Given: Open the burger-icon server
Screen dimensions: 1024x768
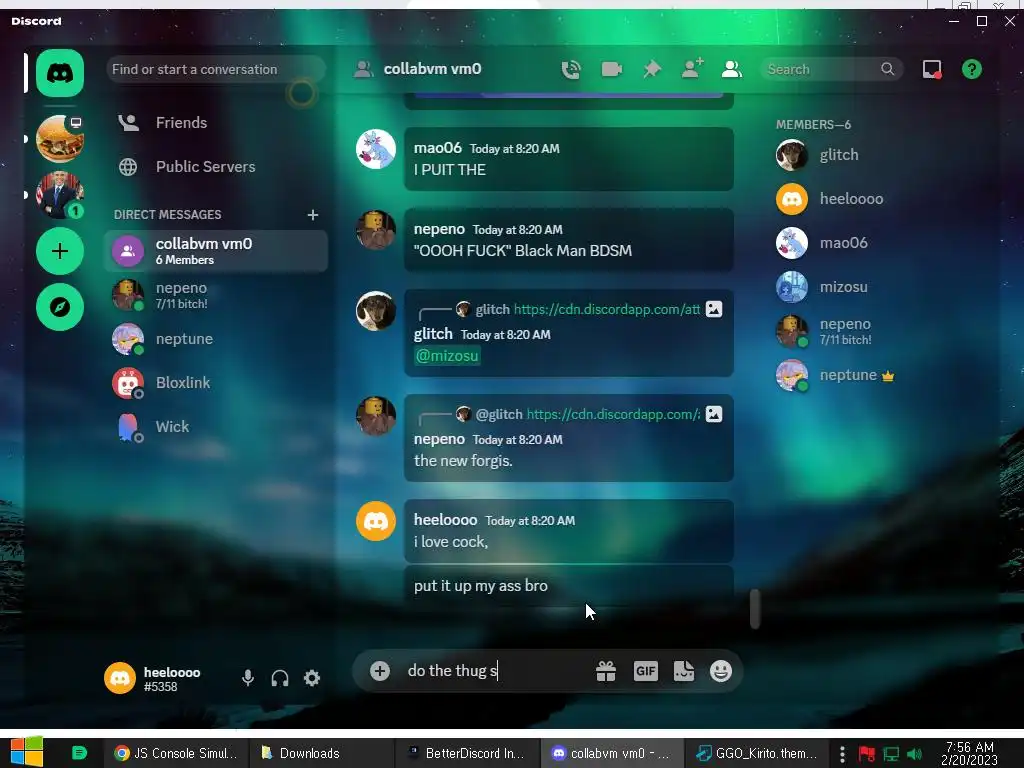Looking at the screenshot, I should 59,139.
